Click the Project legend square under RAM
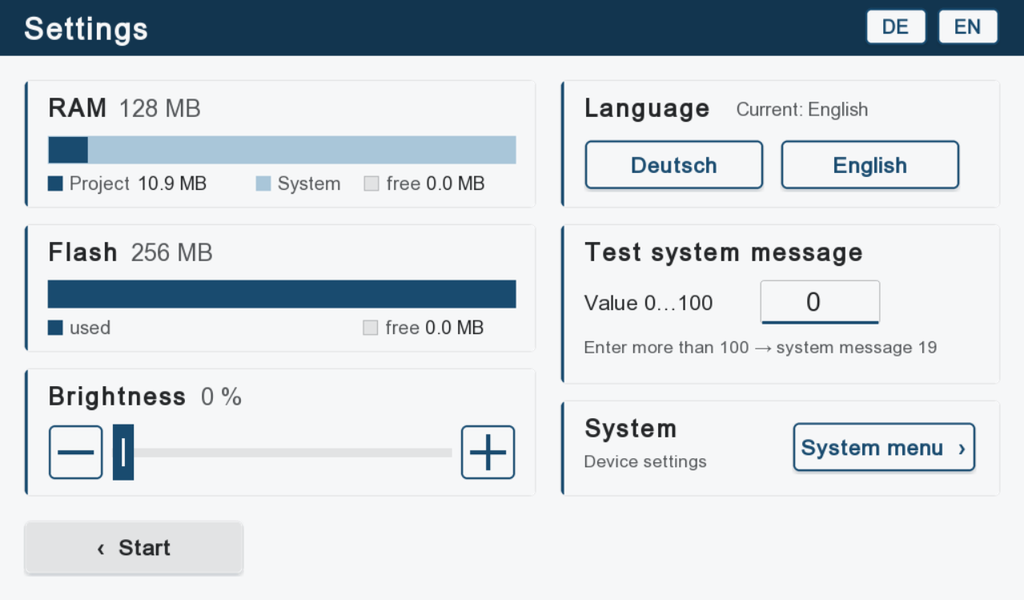This screenshot has height=600, width=1024. pyautogui.click(x=56, y=183)
